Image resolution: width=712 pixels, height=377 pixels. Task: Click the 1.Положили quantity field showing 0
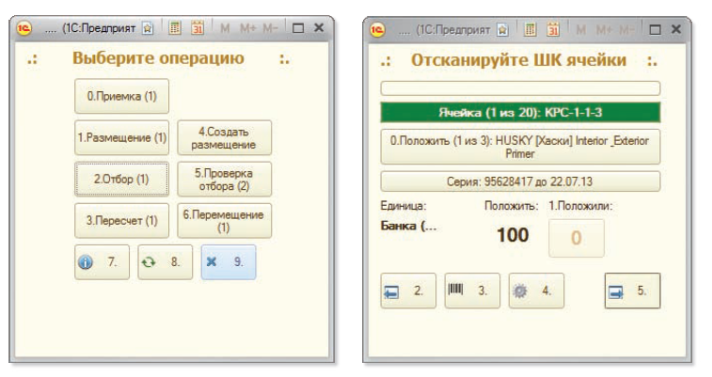click(576, 238)
